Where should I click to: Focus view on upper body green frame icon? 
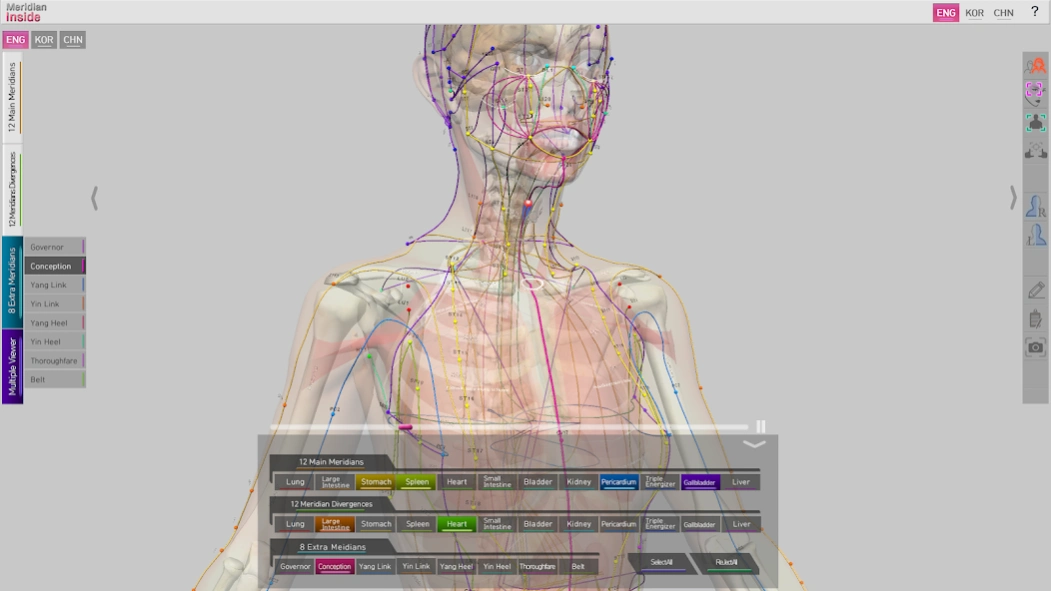coord(1036,123)
